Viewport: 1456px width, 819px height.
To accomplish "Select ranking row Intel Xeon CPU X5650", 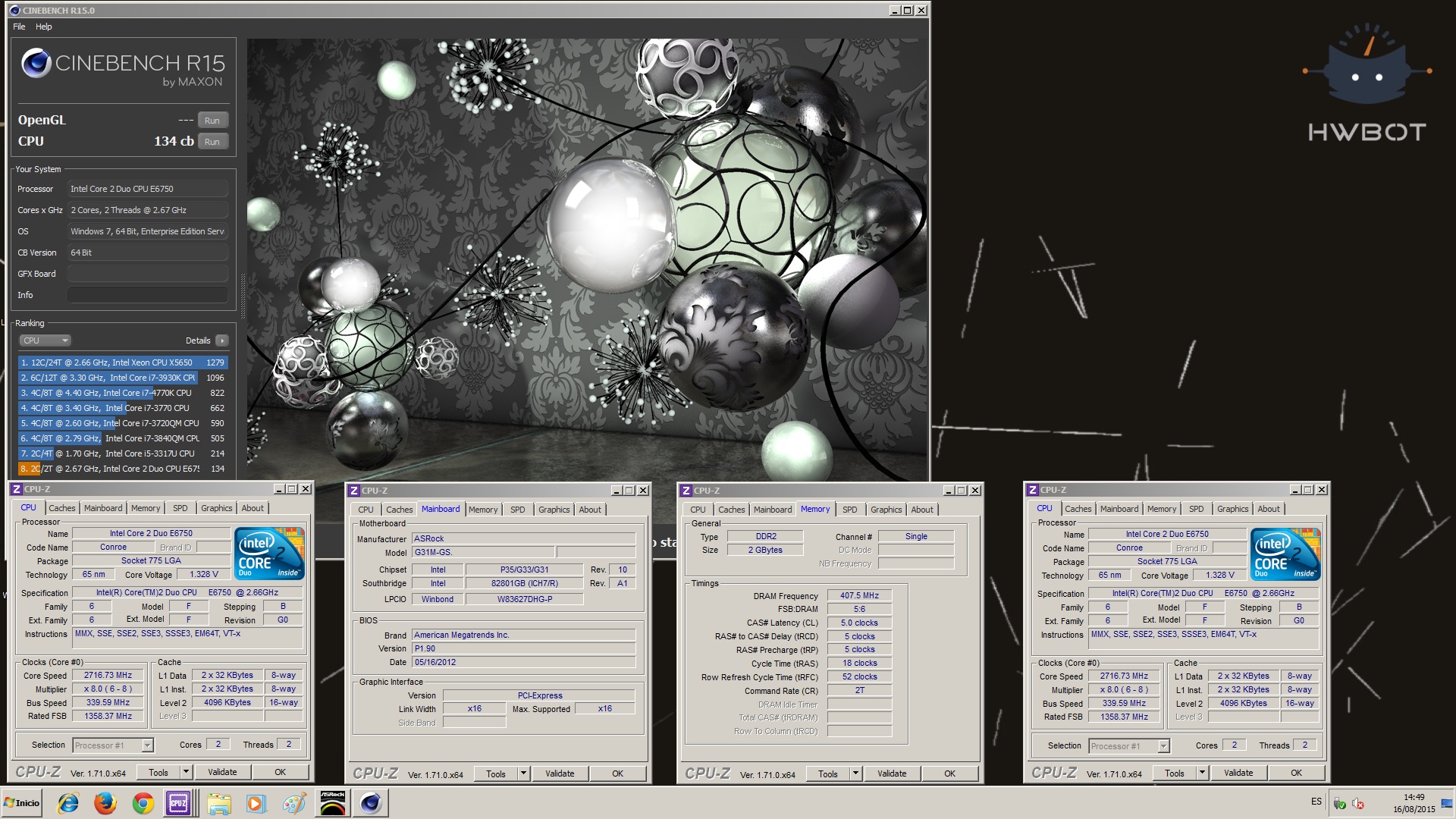I will 123,362.
